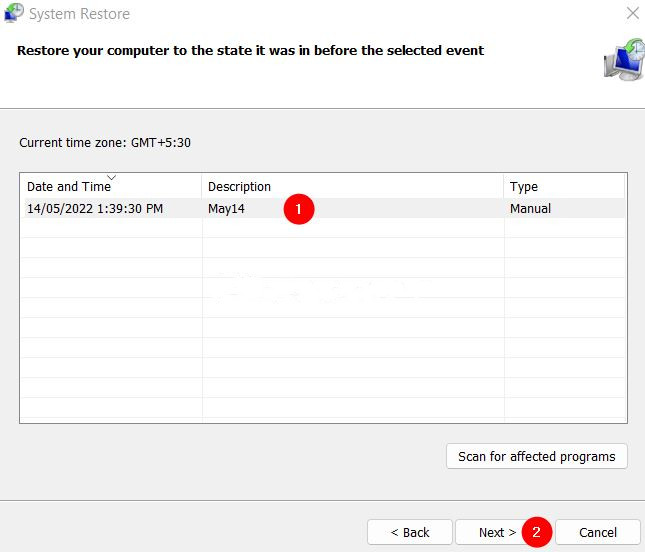645x552 pixels.
Task: Click the bold restore heading text
Action: tap(250, 50)
